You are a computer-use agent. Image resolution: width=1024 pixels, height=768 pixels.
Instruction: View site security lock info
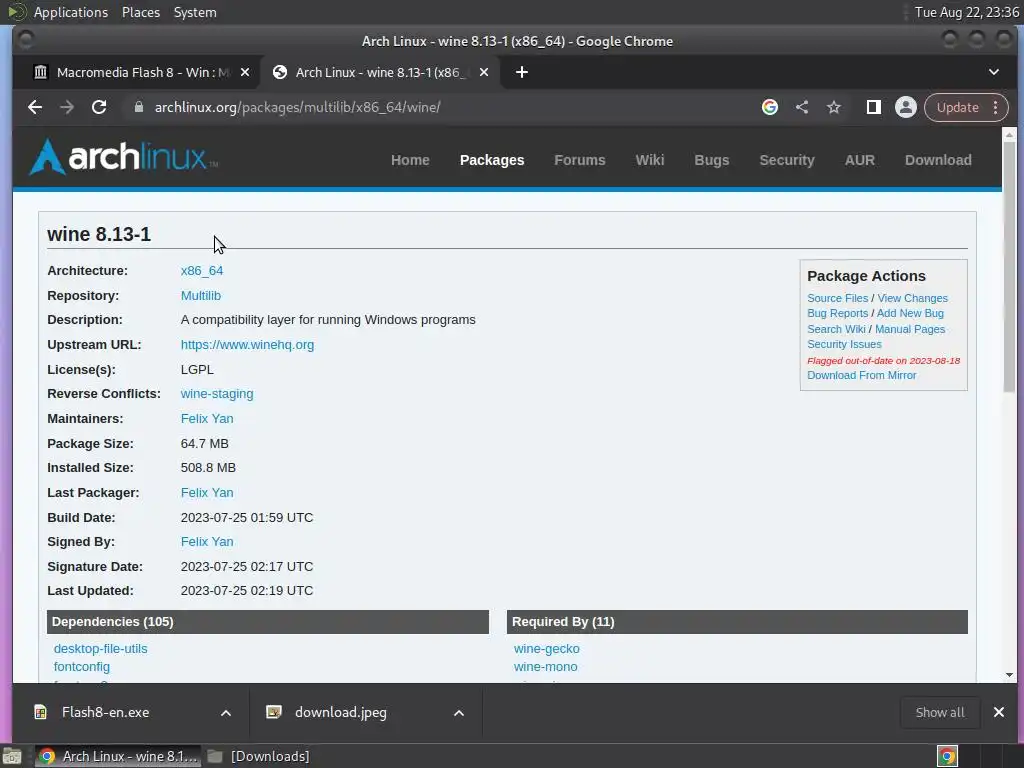[138, 107]
